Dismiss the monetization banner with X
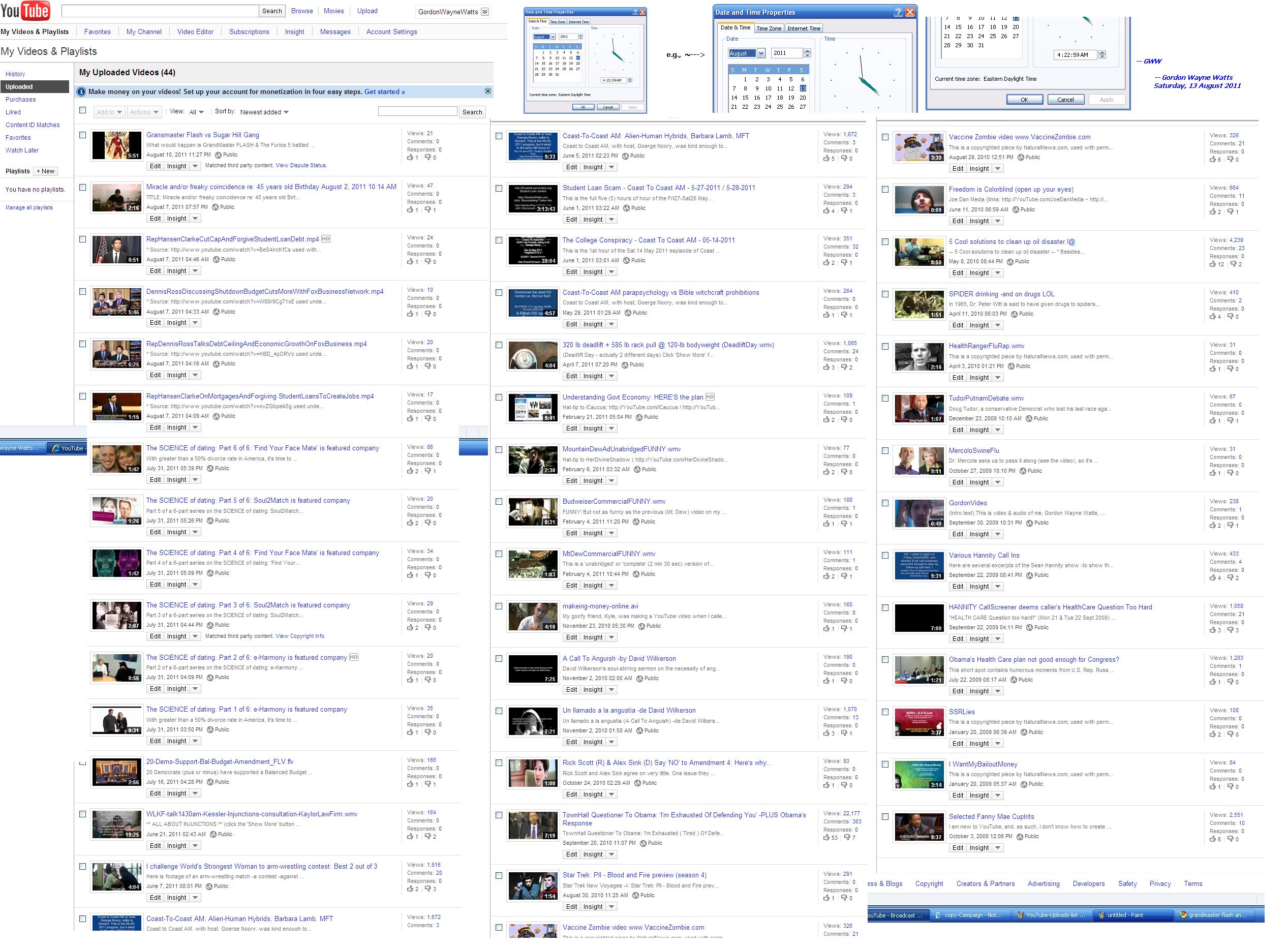 488,91
